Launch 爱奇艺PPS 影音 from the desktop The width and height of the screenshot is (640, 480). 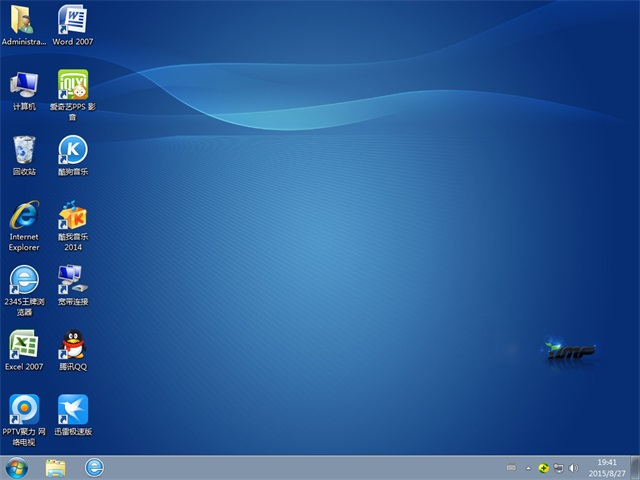pos(72,84)
